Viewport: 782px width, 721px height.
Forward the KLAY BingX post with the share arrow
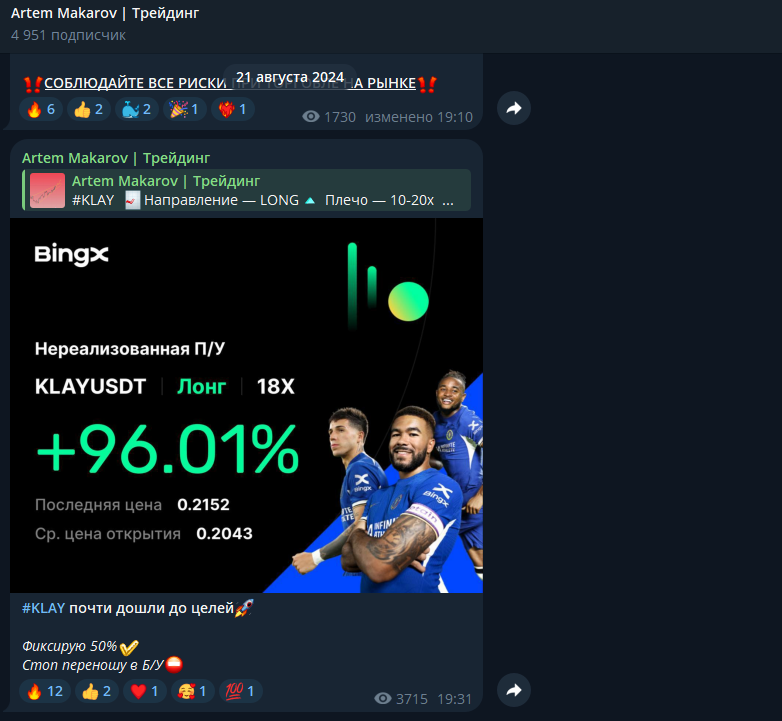(x=514, y=690)
